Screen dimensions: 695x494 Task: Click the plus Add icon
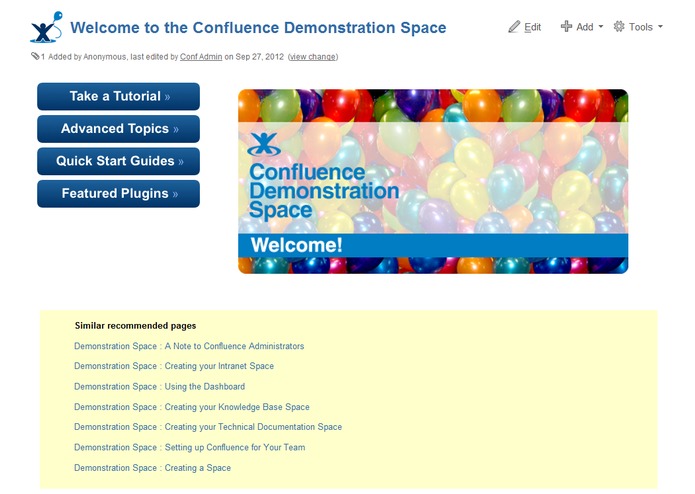(566, 27)
